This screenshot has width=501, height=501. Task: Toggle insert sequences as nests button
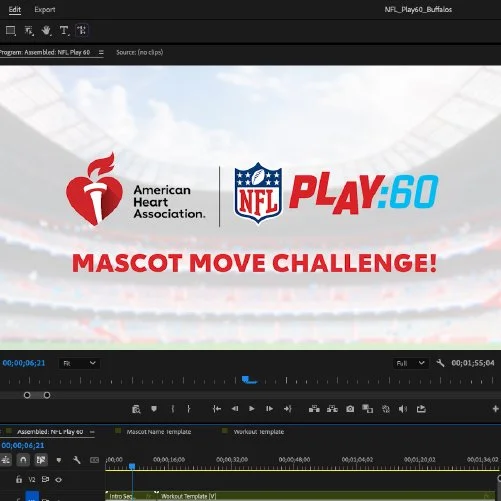click(x=6, y=460)
